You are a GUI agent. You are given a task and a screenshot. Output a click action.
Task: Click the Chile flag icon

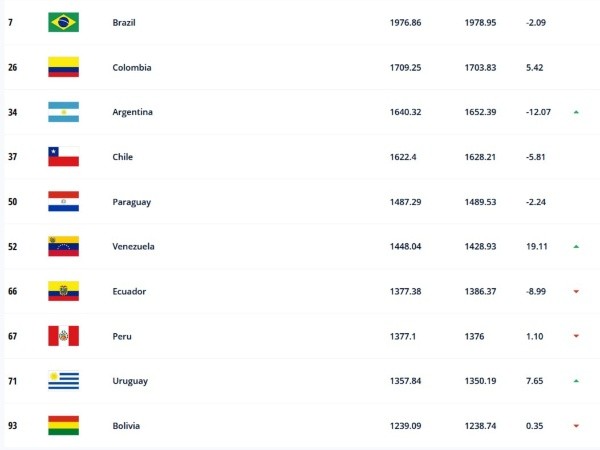(63, 157)
